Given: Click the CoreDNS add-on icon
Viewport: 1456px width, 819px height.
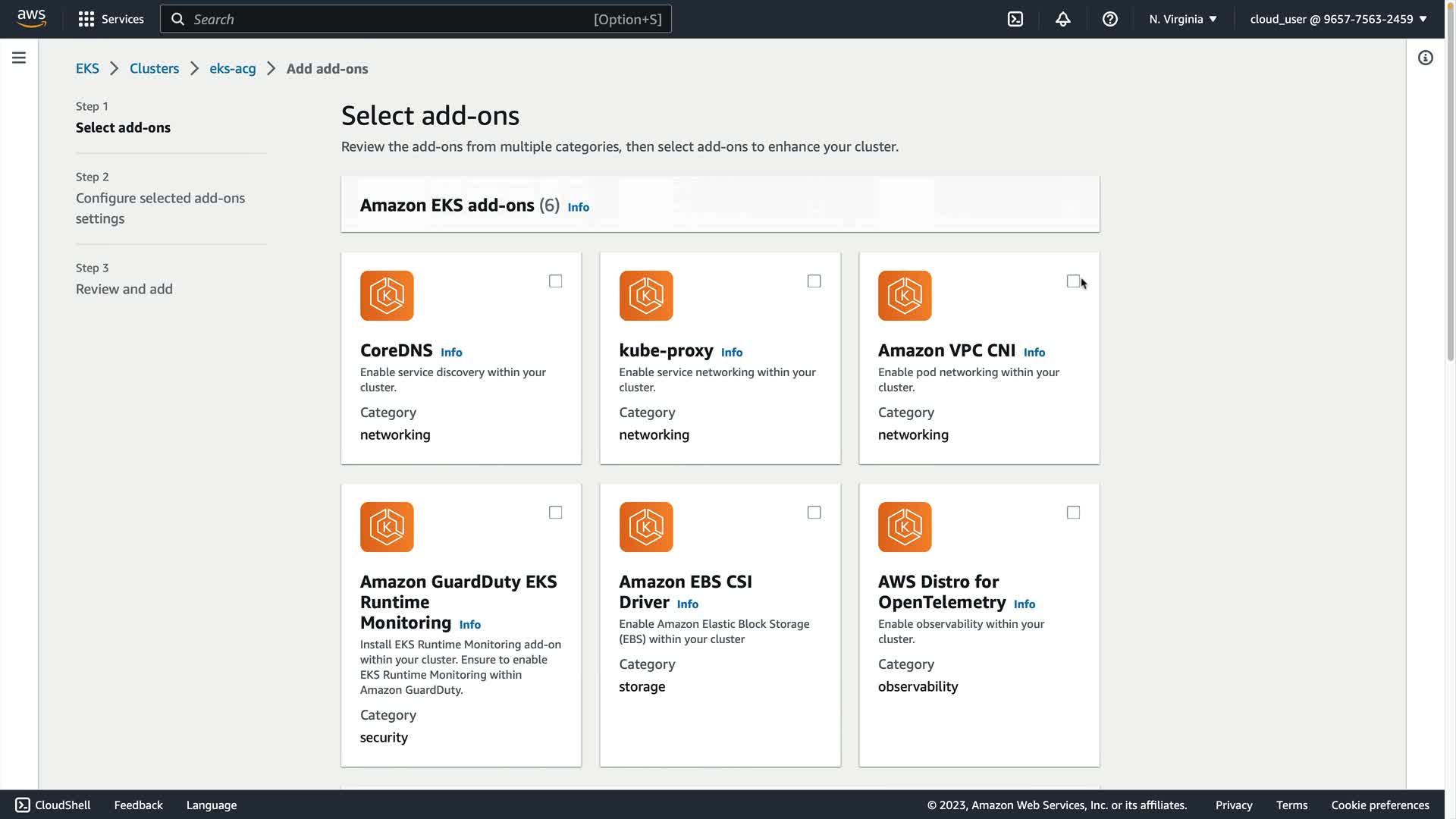Looking at the screenshot, I should 387,296.
